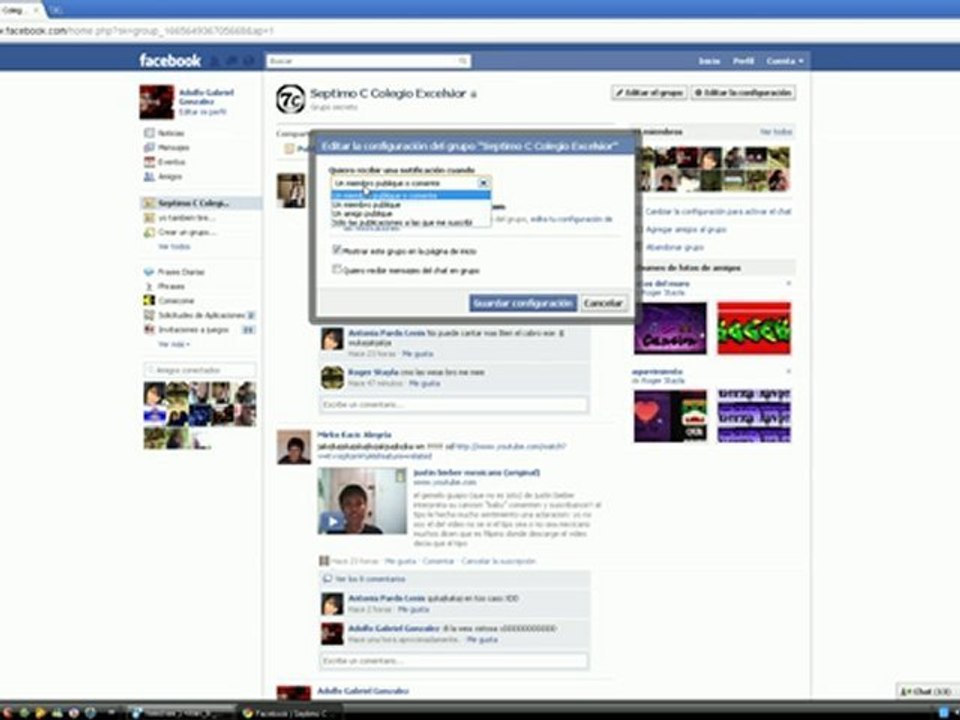960x720 pixels.
Task: Expand 'Ver más' in left sidebar
Action: pyautogui.click(x=174, y=345)
